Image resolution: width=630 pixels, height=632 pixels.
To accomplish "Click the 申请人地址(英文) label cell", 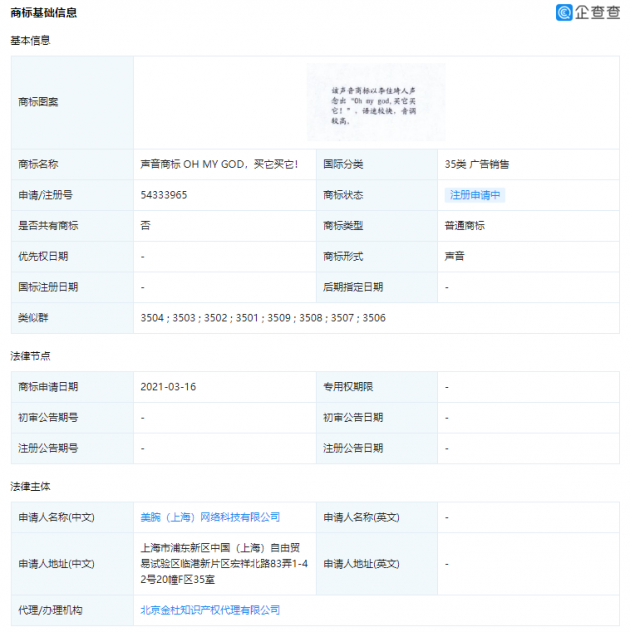I will (377, 564).
